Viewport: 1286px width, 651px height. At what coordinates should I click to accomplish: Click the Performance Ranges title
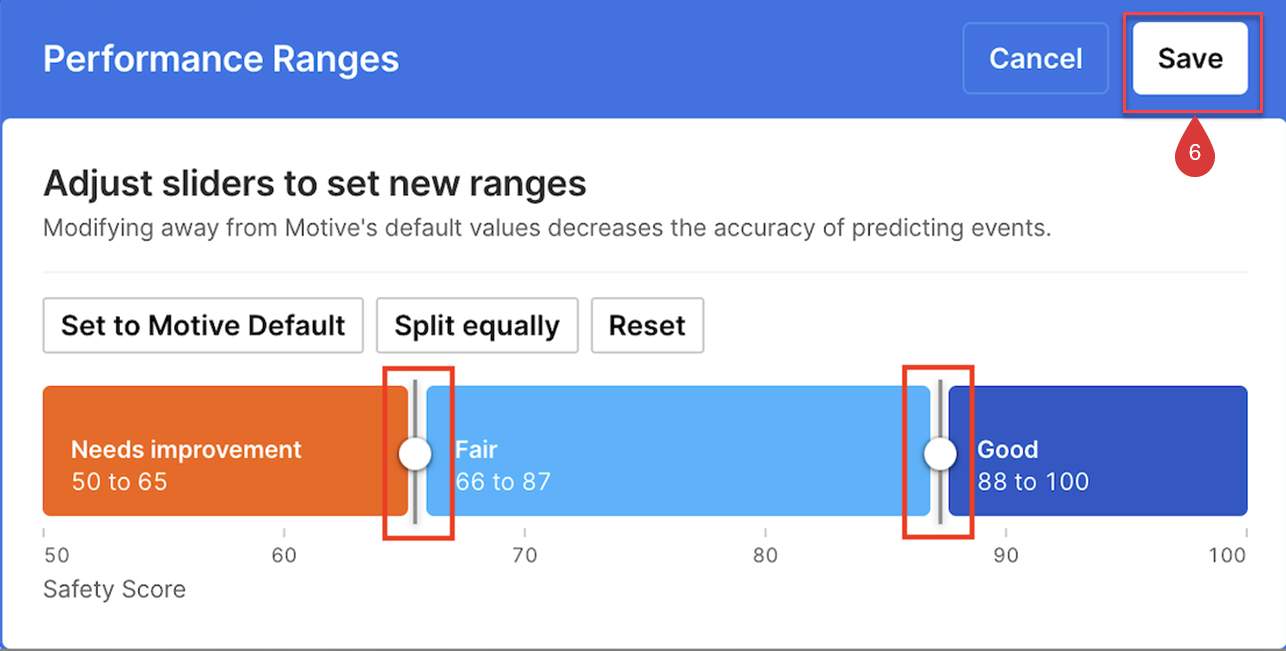(x=221, y=59)
